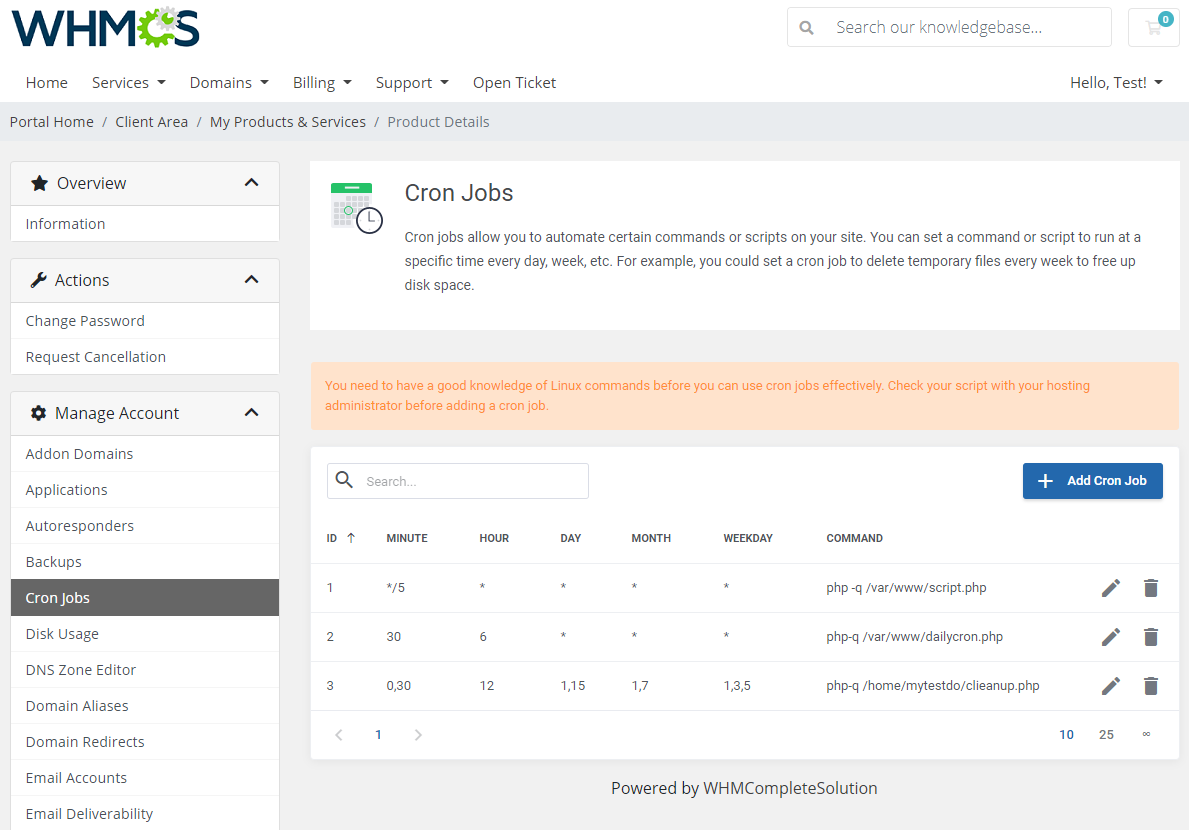Edit the first cron job entry

pos(1110,587)
